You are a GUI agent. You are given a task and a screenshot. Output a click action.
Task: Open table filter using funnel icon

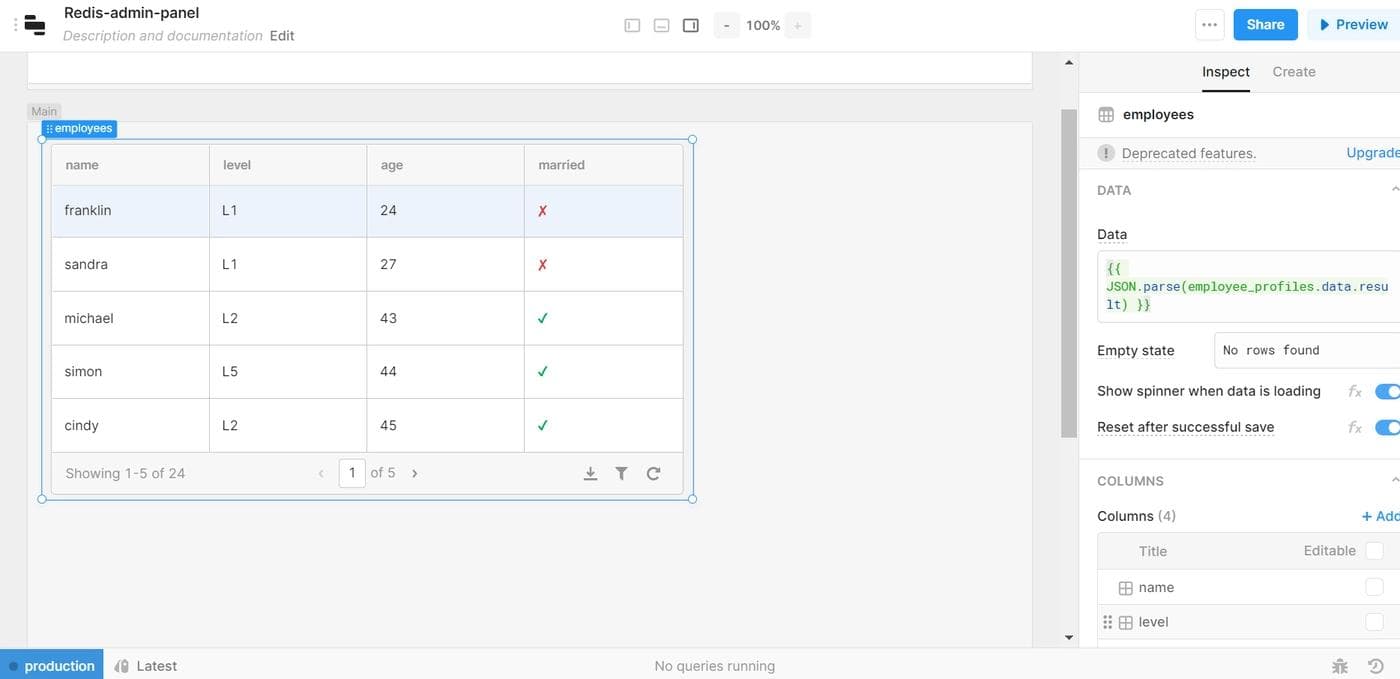click(621, 473)
